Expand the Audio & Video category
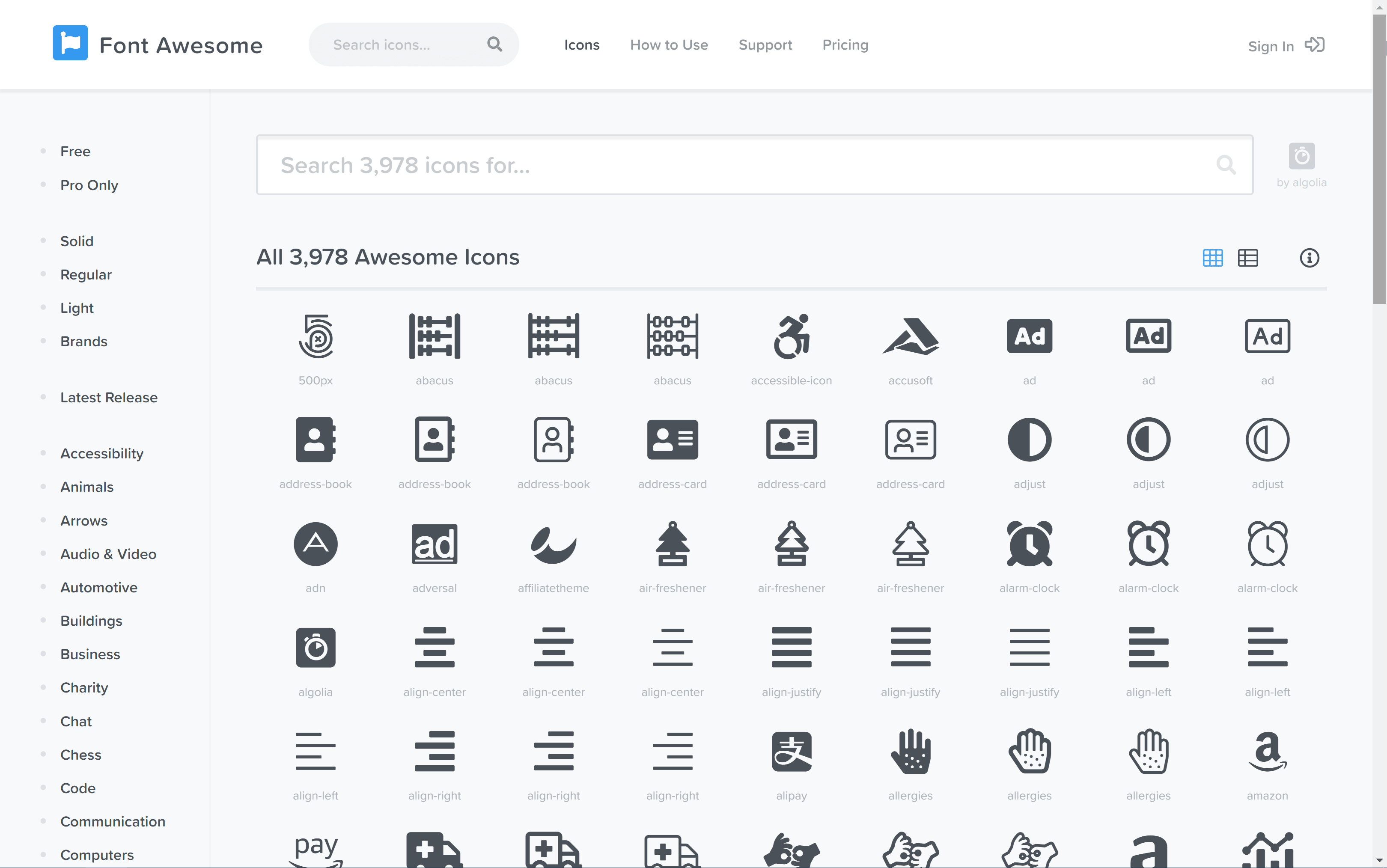This screenshot has width=1387, height=868. coord(108,553)
